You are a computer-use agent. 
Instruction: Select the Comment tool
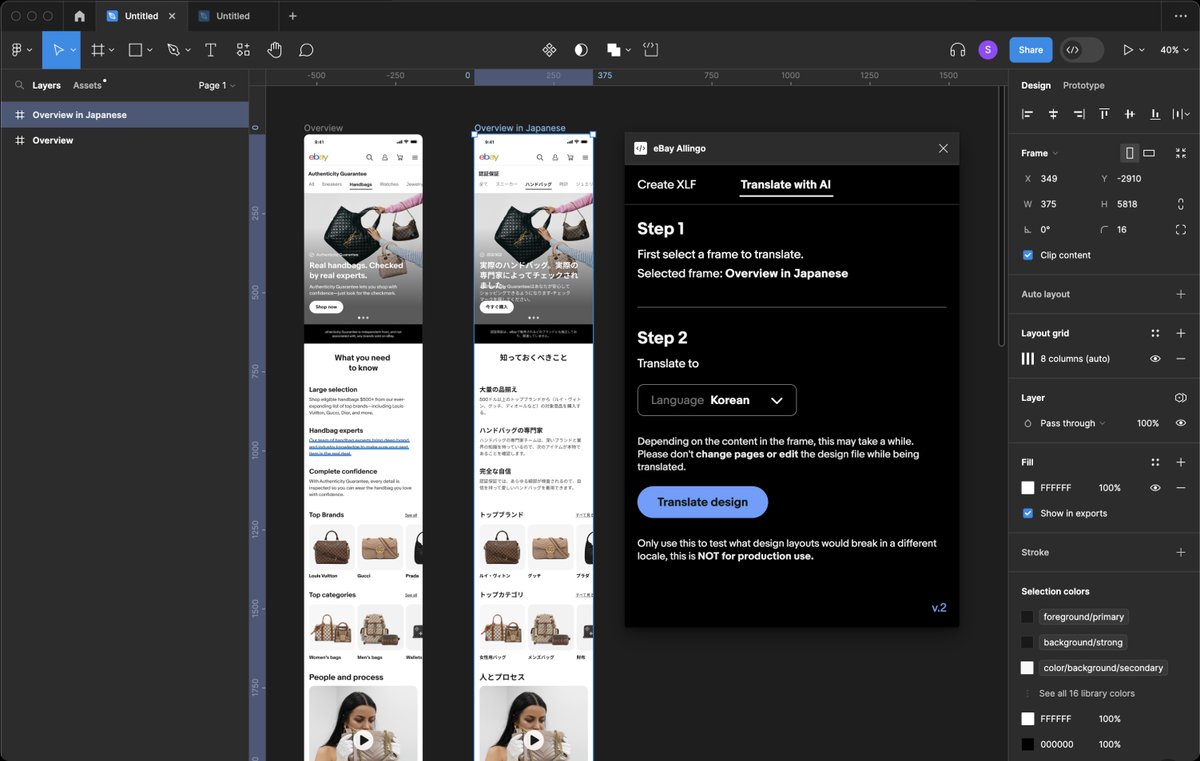coord(306,50)
